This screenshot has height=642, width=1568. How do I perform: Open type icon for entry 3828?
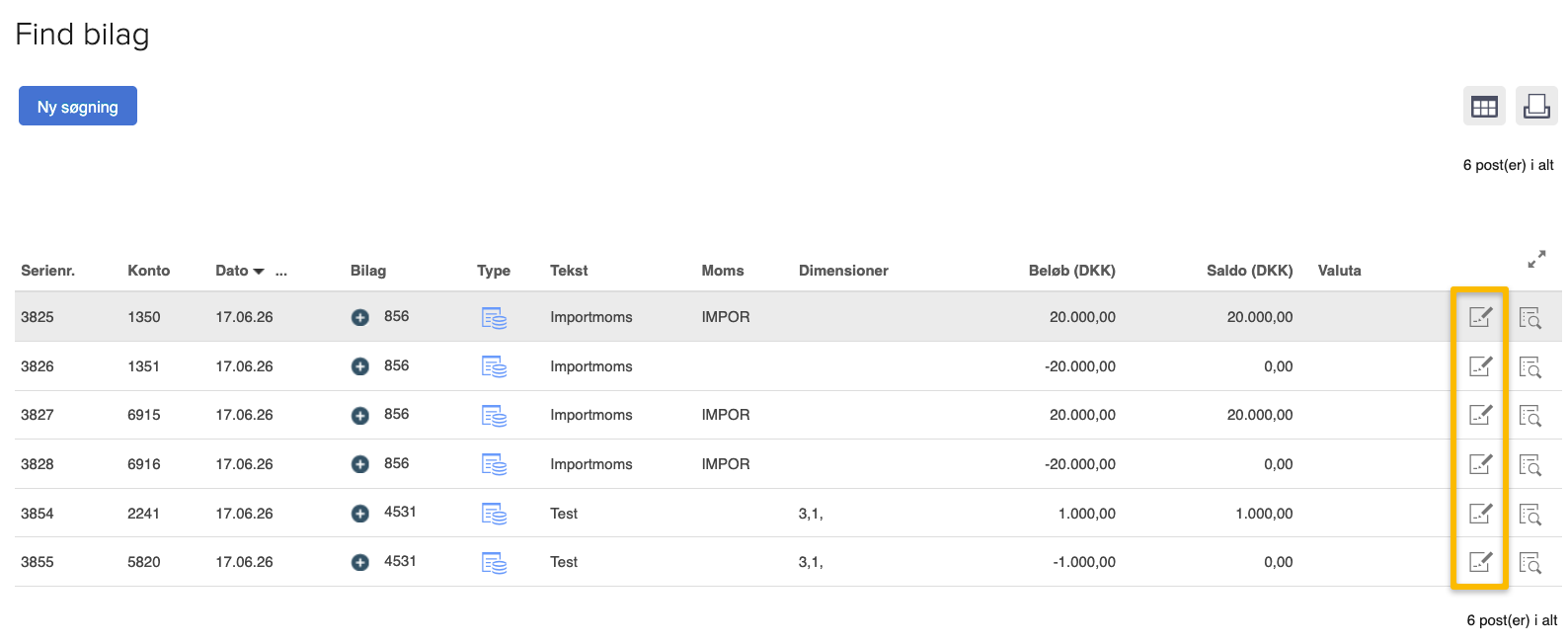click(x=494, y=464)
